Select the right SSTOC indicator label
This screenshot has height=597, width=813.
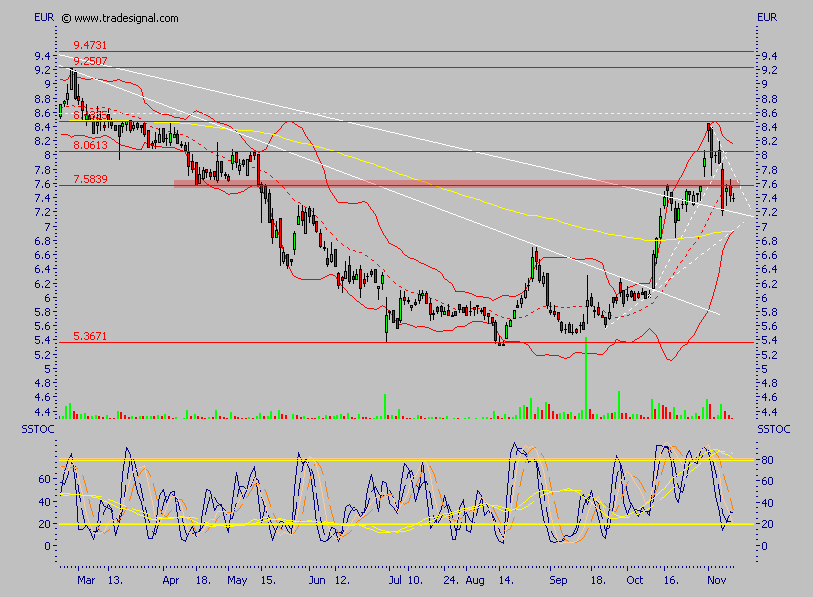pyautogui.click(x=773, y=429)
